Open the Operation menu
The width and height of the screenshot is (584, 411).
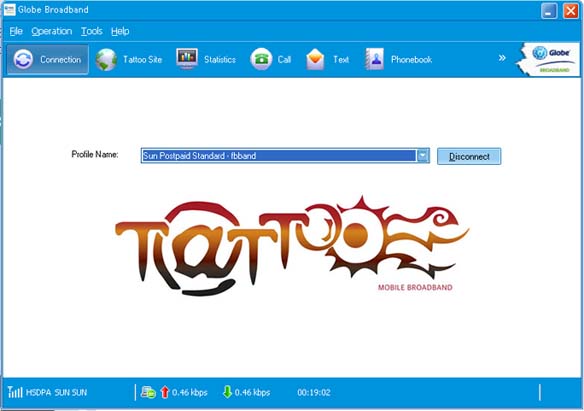click(x=52, y=31)
